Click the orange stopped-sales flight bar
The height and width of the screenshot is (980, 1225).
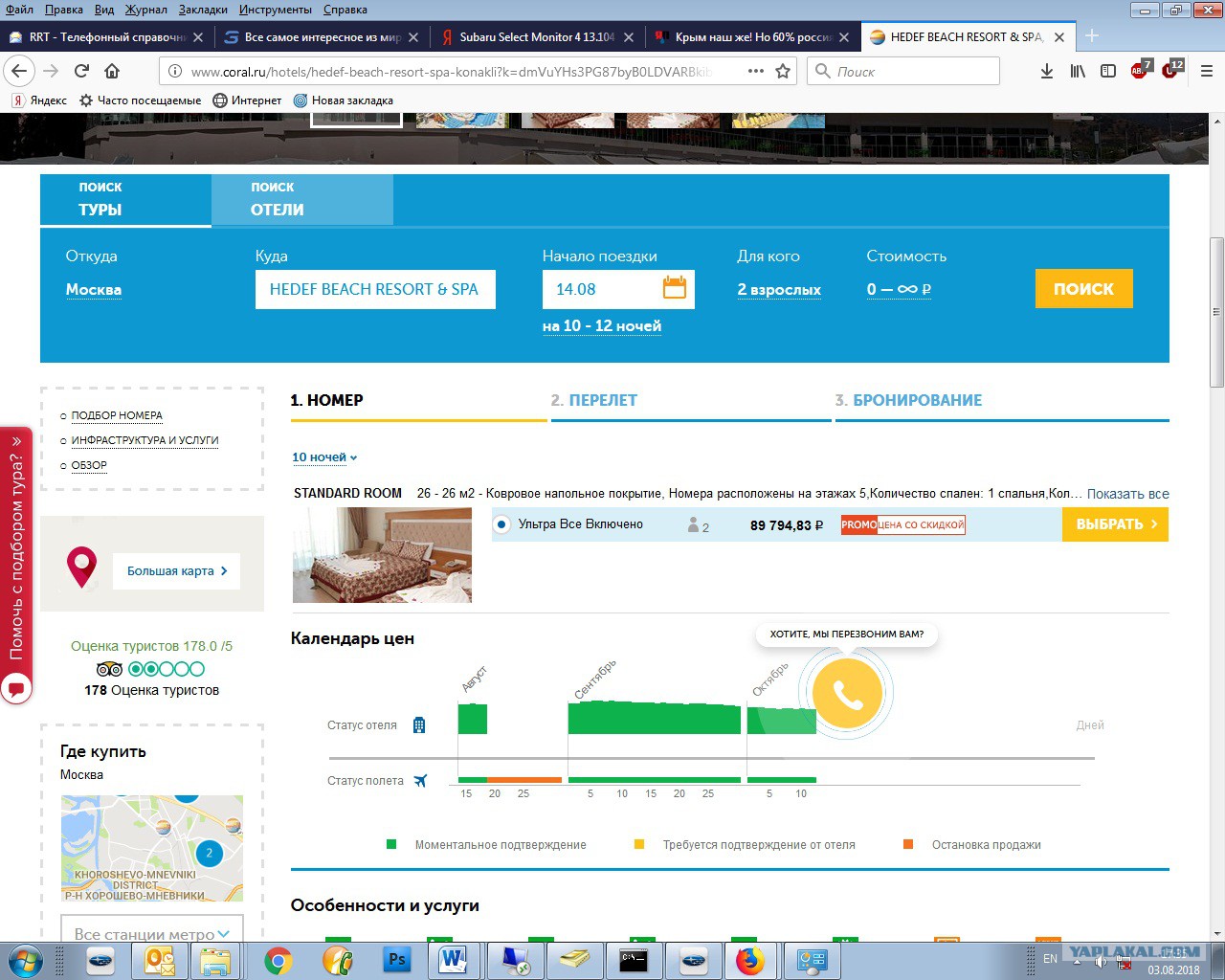coord(524,780)
